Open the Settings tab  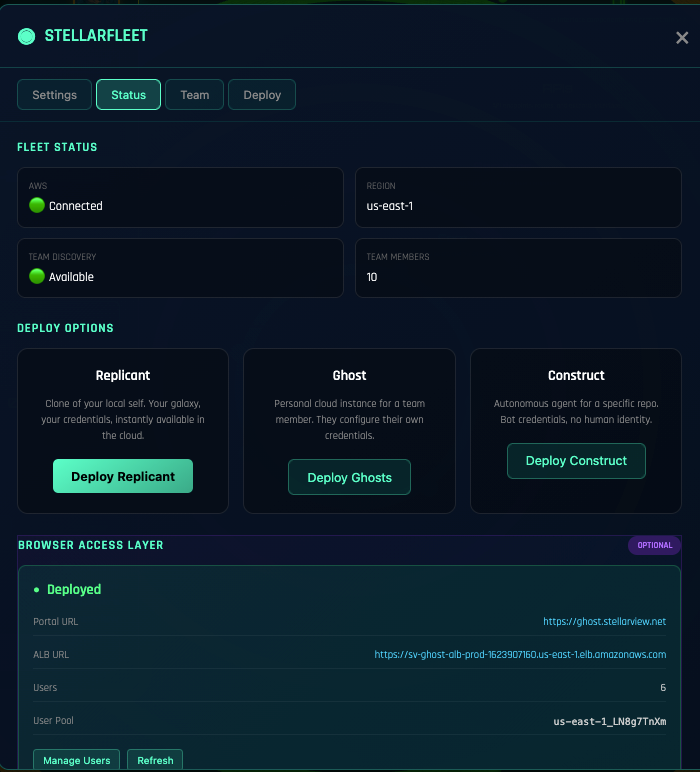[x=54, y=95]
